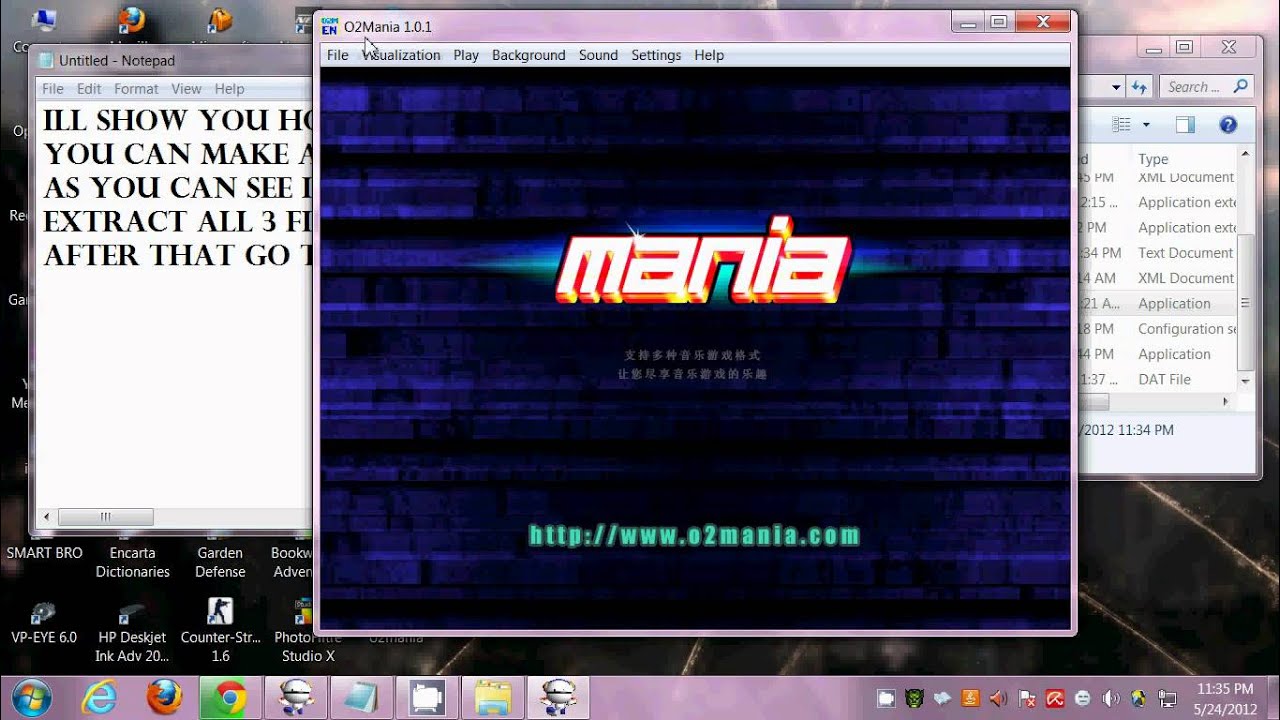Open the File menu in O2Mania

338,55
